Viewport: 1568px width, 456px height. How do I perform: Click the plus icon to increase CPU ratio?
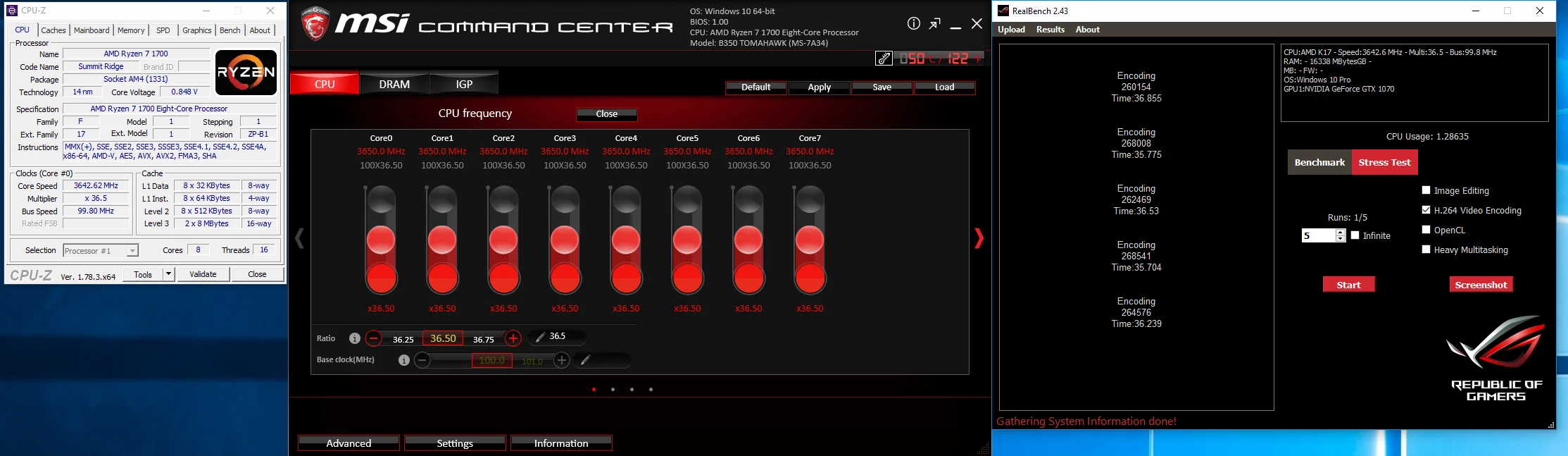click(x=513, y=338)
